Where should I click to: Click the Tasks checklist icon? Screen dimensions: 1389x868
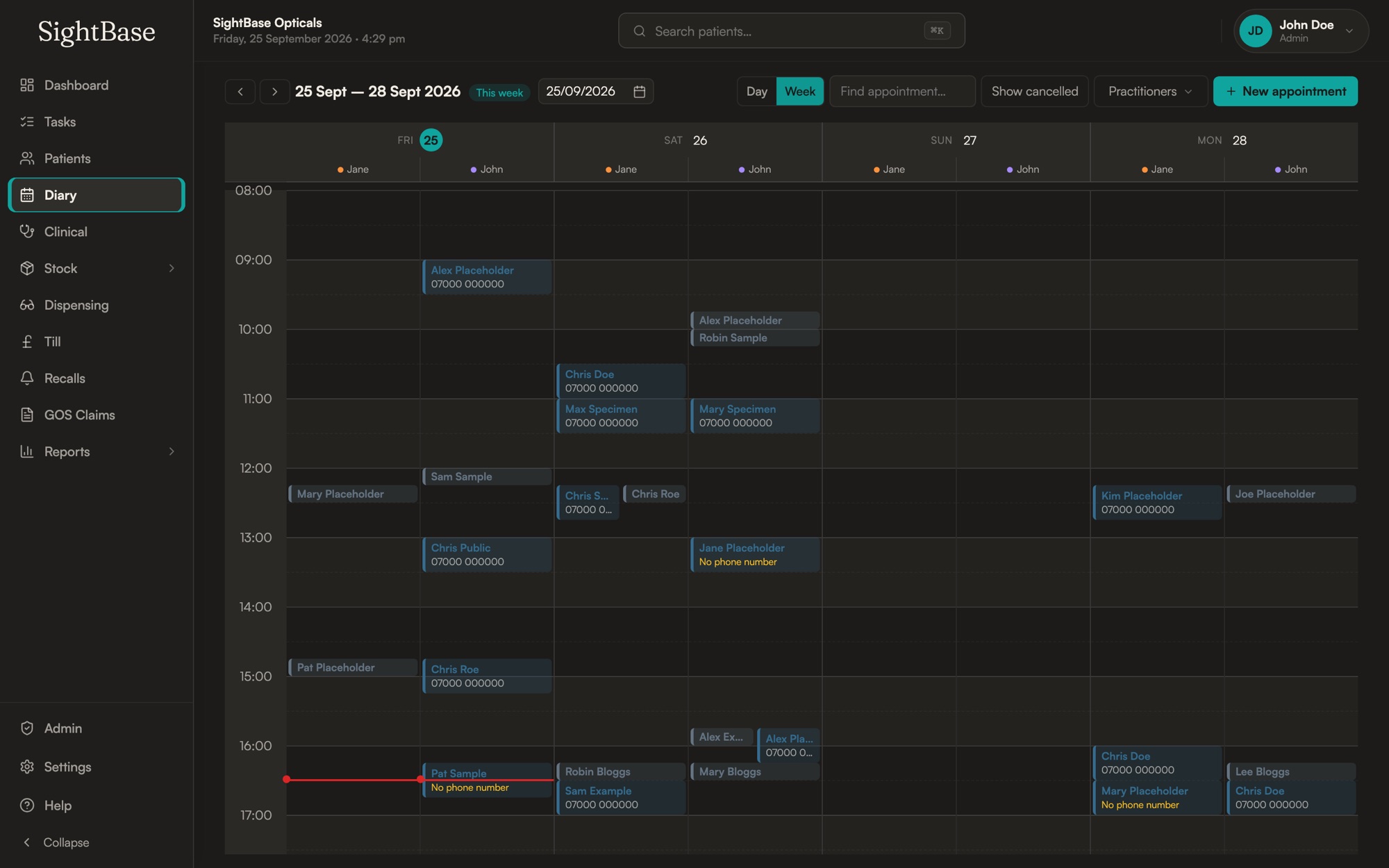(27, 122)
